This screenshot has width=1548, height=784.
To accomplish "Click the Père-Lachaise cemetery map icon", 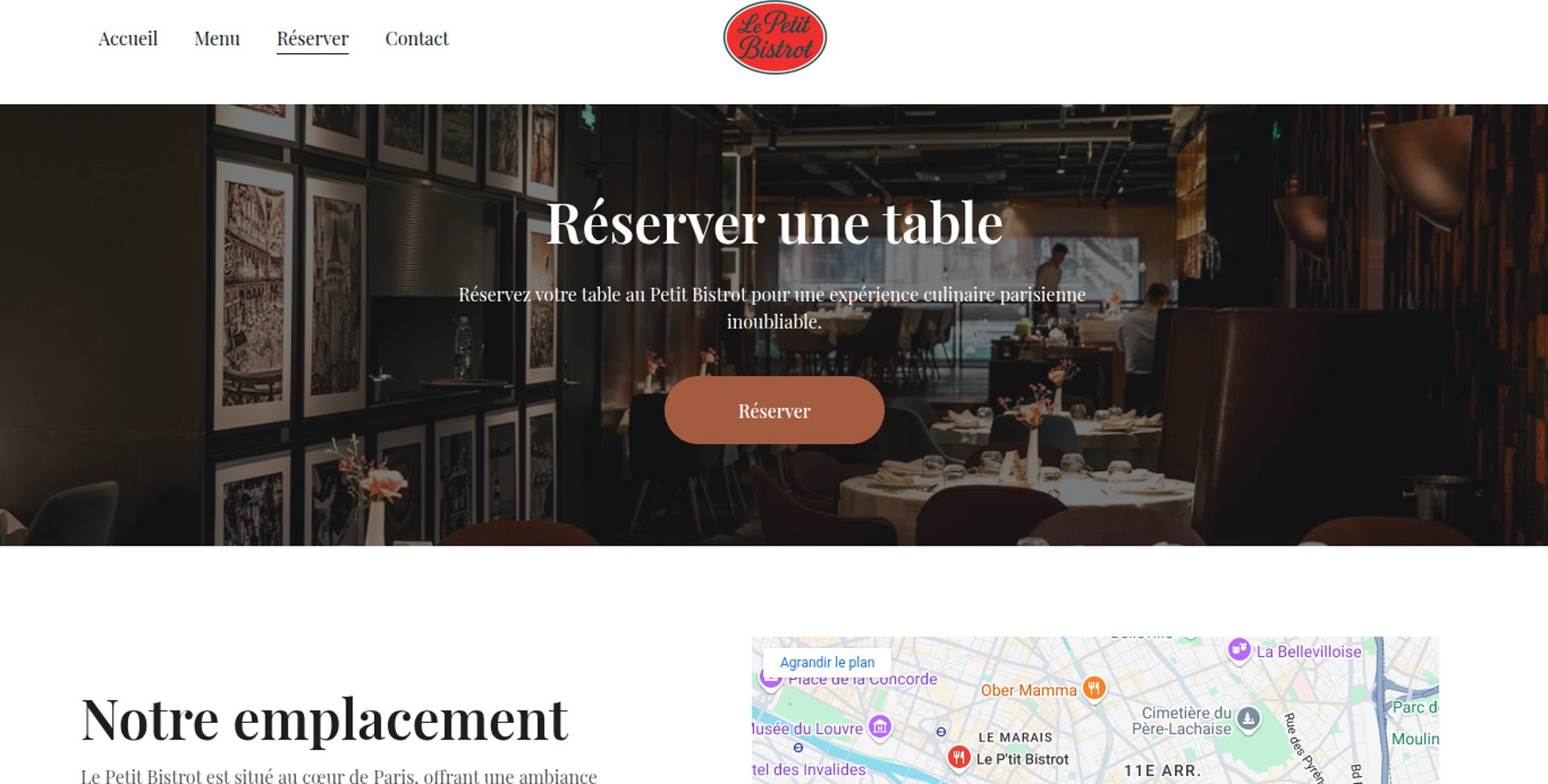I will 1248,717.
